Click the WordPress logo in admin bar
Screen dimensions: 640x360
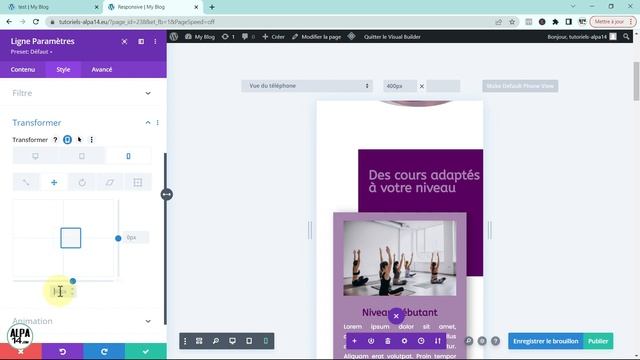(x=174, y=36)
